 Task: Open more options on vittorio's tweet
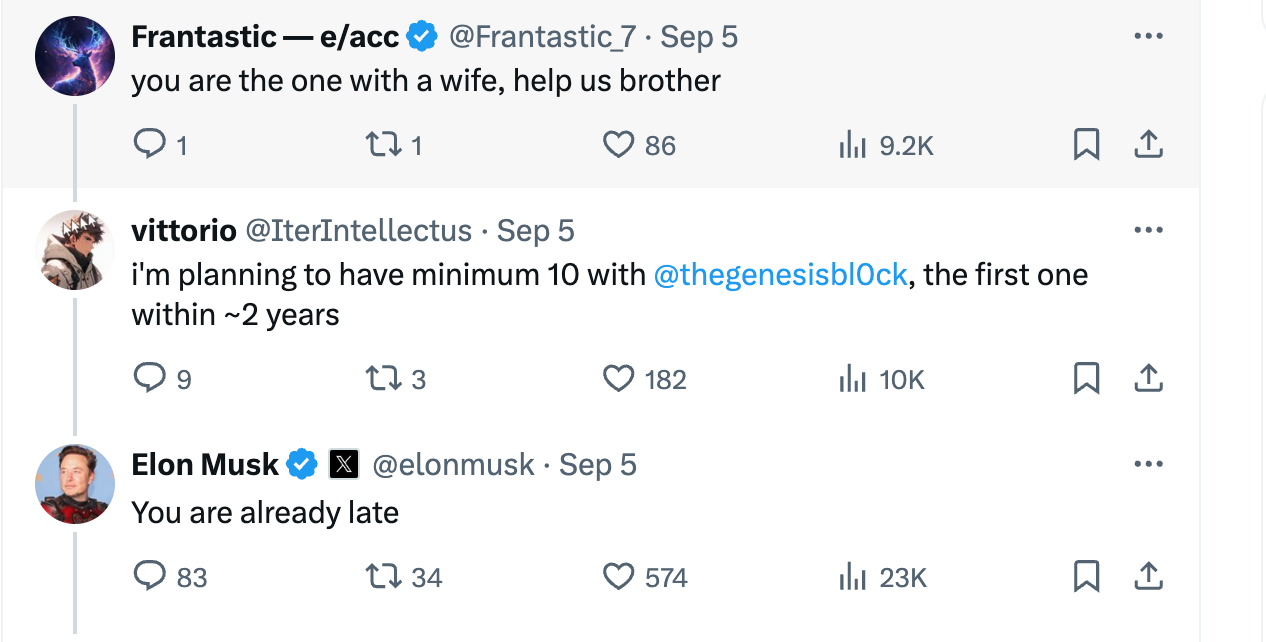(1148, 231)
